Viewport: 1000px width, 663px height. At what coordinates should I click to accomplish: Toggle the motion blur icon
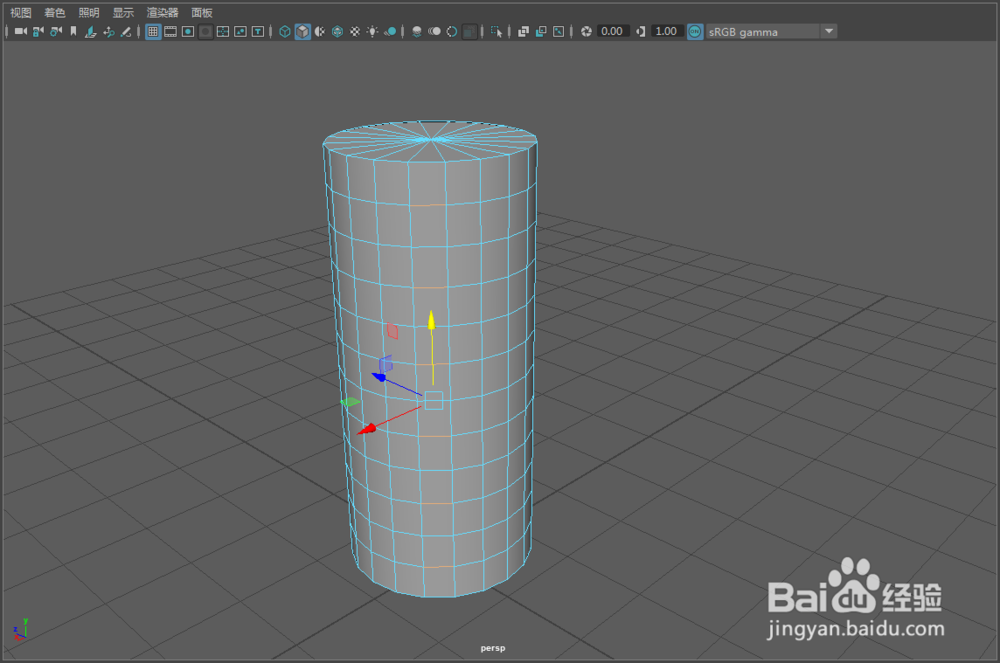pyautogui.click(x=434, y=31)
